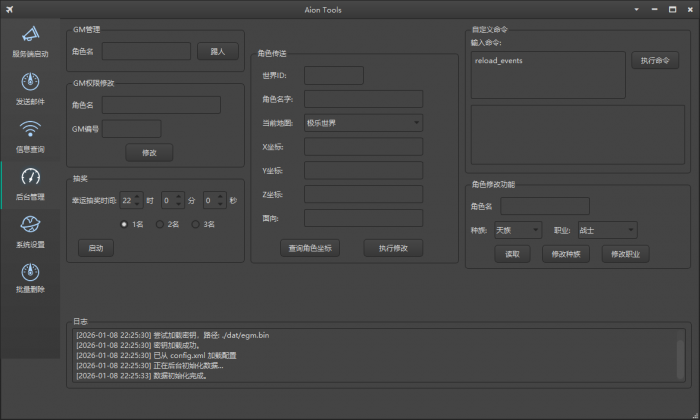Click the command output area below reload_events
Viewport: 700px width, 420px height.
coord(578,135)
